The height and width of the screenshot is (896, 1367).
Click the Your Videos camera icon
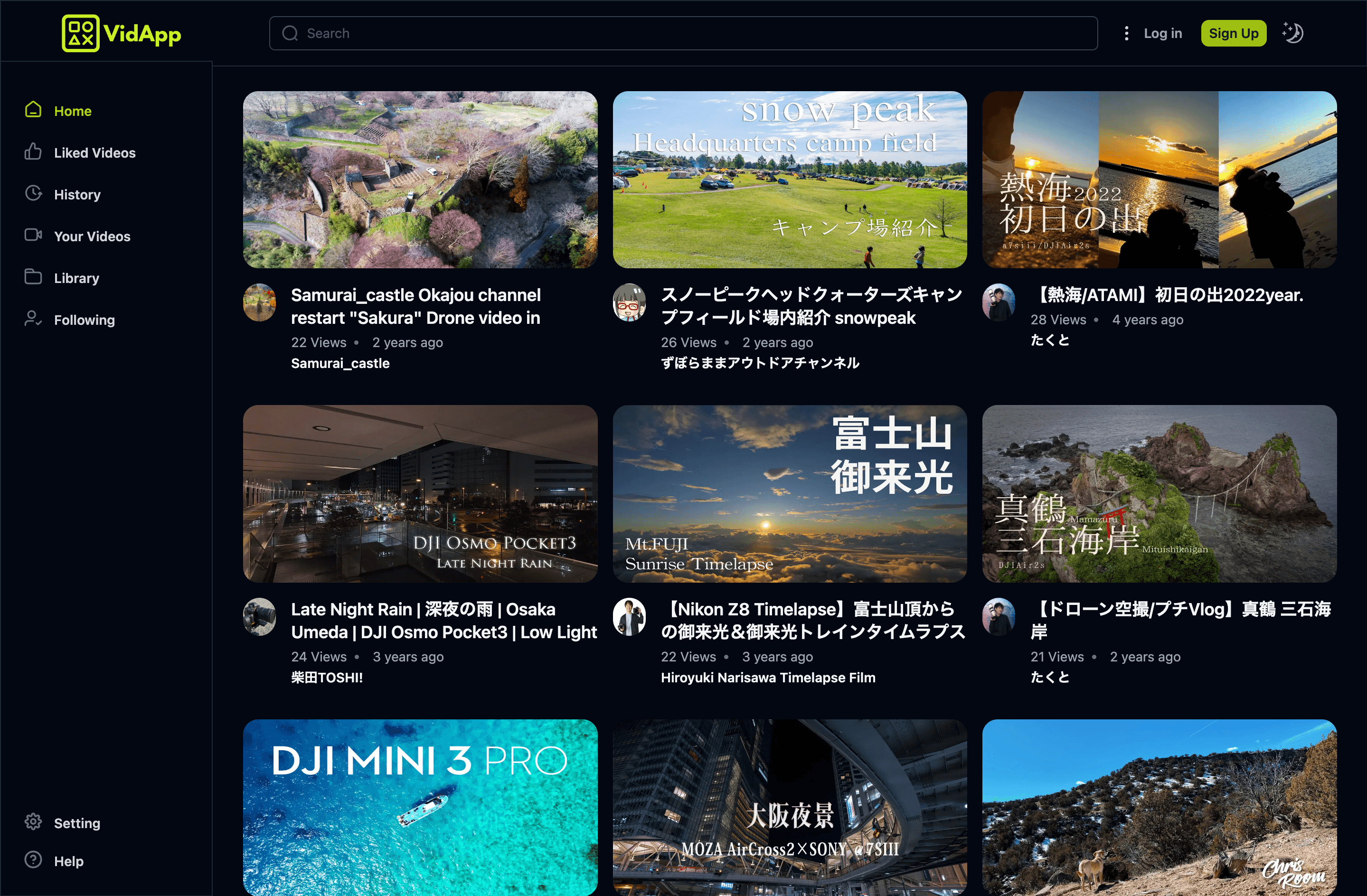pos(33,235)
